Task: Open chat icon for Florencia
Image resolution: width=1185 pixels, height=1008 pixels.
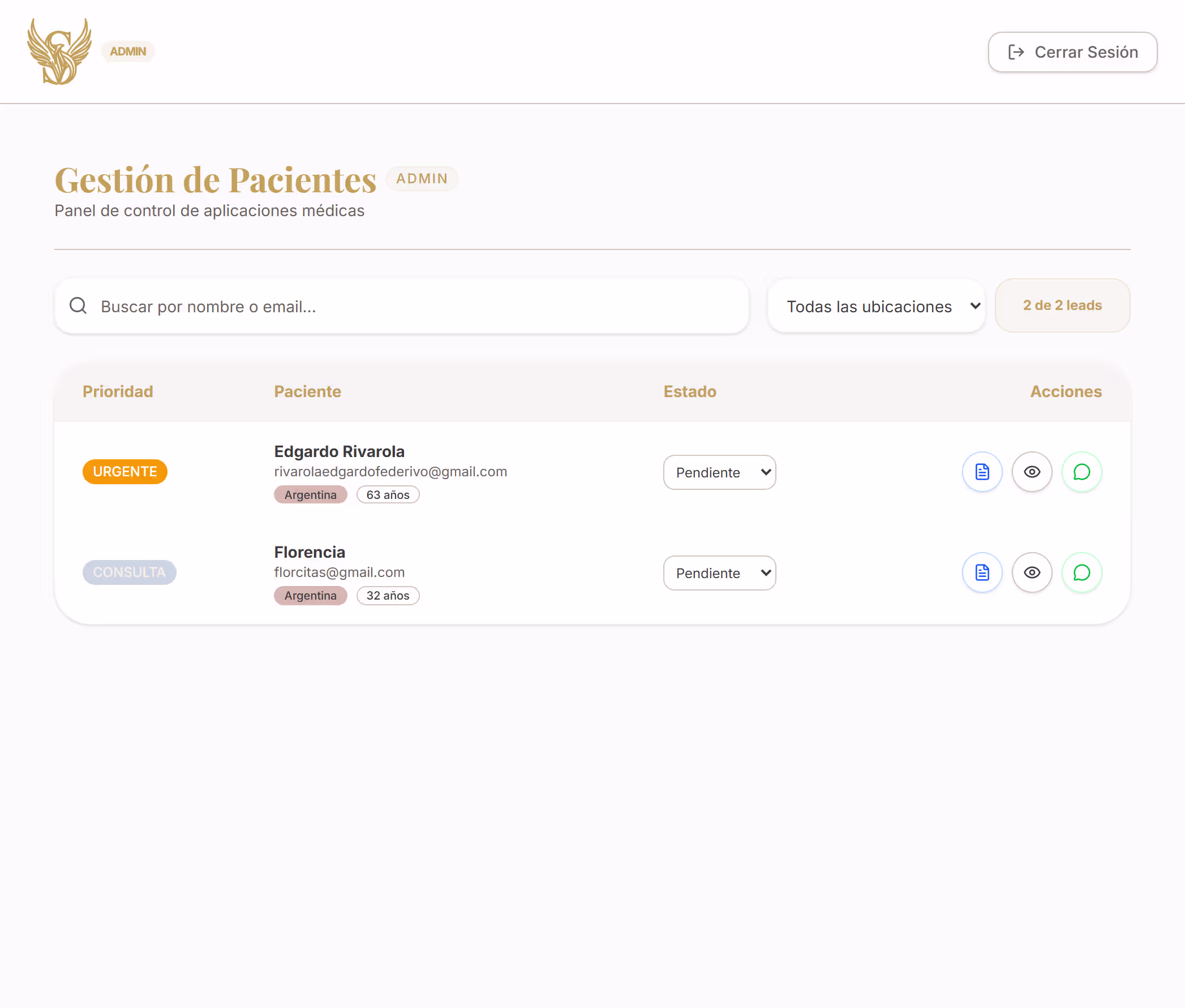Action: tap(1081, 572)
